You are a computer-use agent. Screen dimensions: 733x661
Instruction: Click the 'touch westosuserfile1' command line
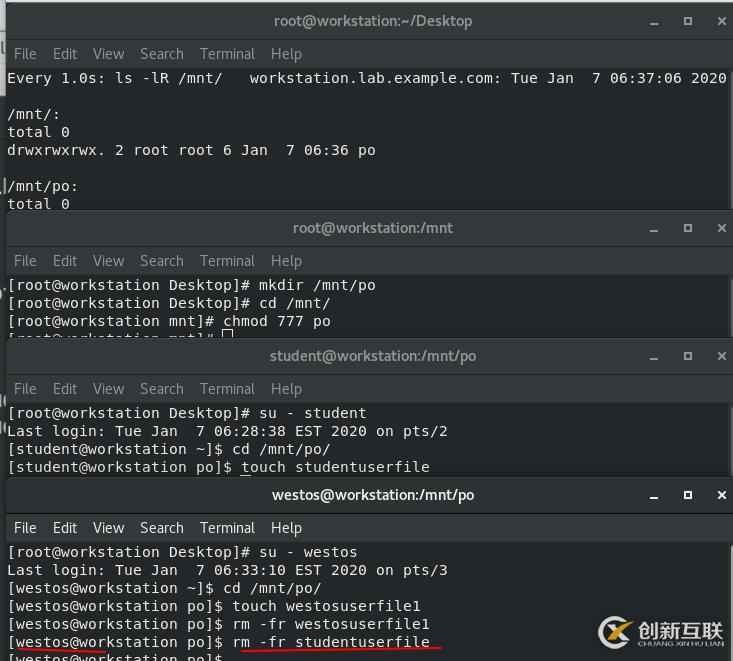(x=214, y=606)
